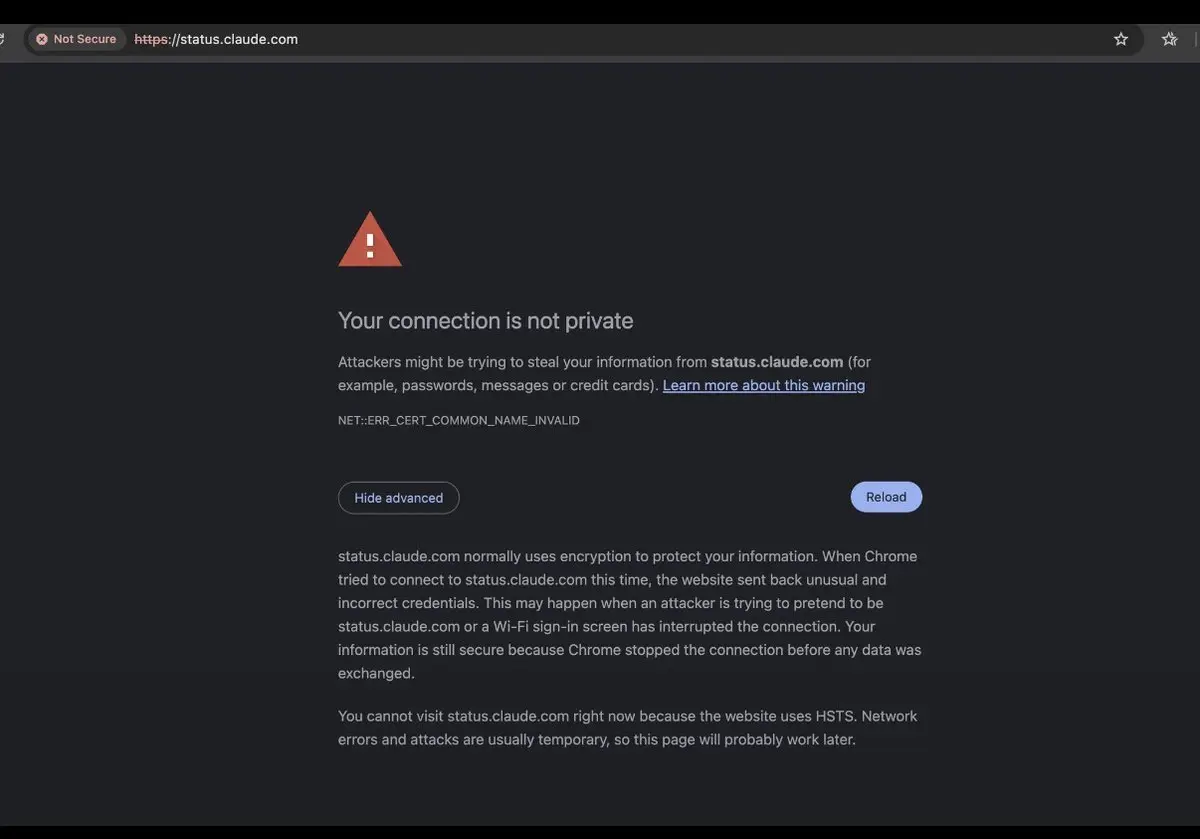Open the Learn more about this warning link
Viewport: 1200px width, 839px height.
pos(764,385)
